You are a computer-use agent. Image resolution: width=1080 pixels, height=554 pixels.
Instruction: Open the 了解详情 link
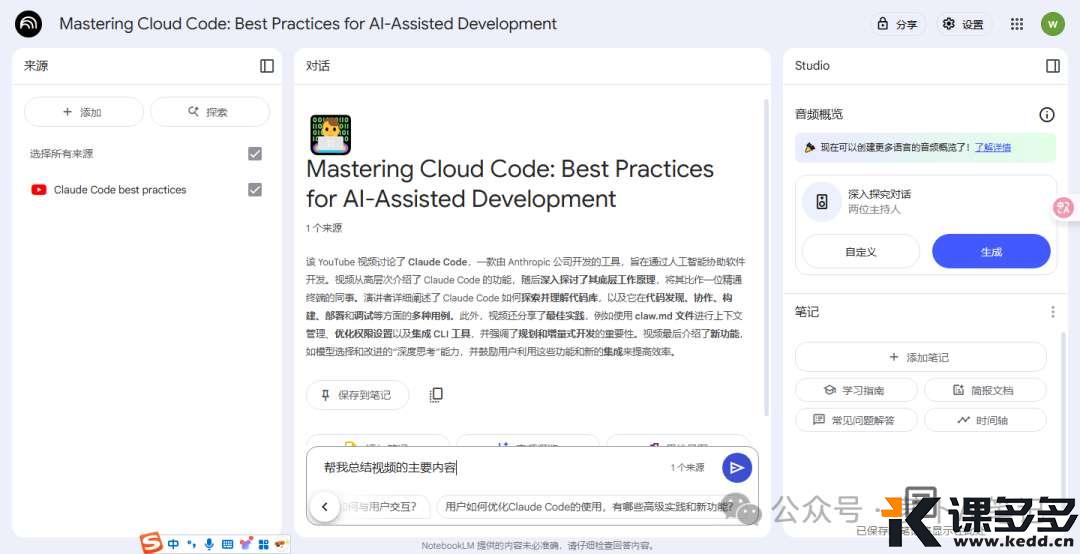click(x=993, y=147)
